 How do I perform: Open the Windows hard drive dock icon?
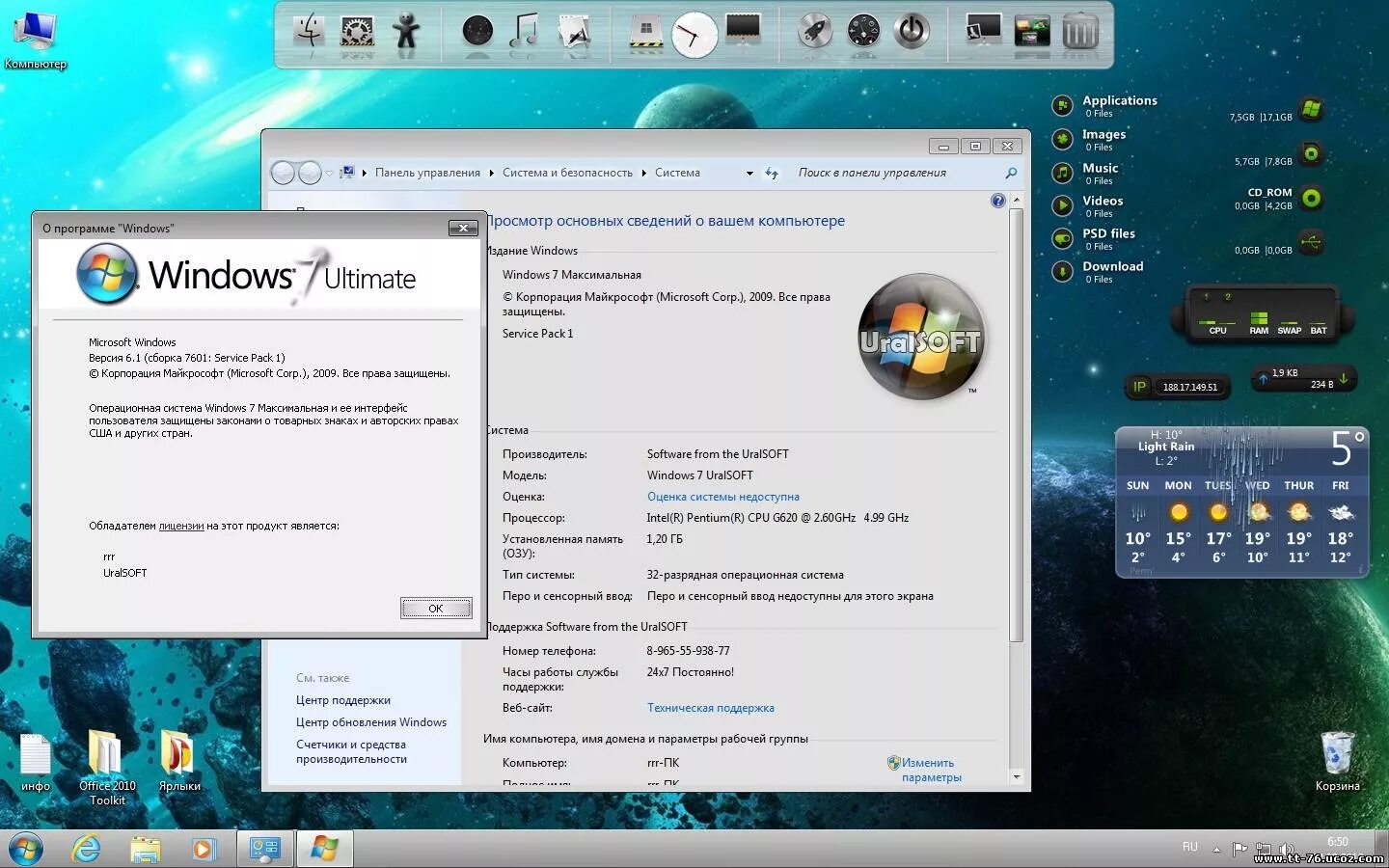(x=644, y=32)
